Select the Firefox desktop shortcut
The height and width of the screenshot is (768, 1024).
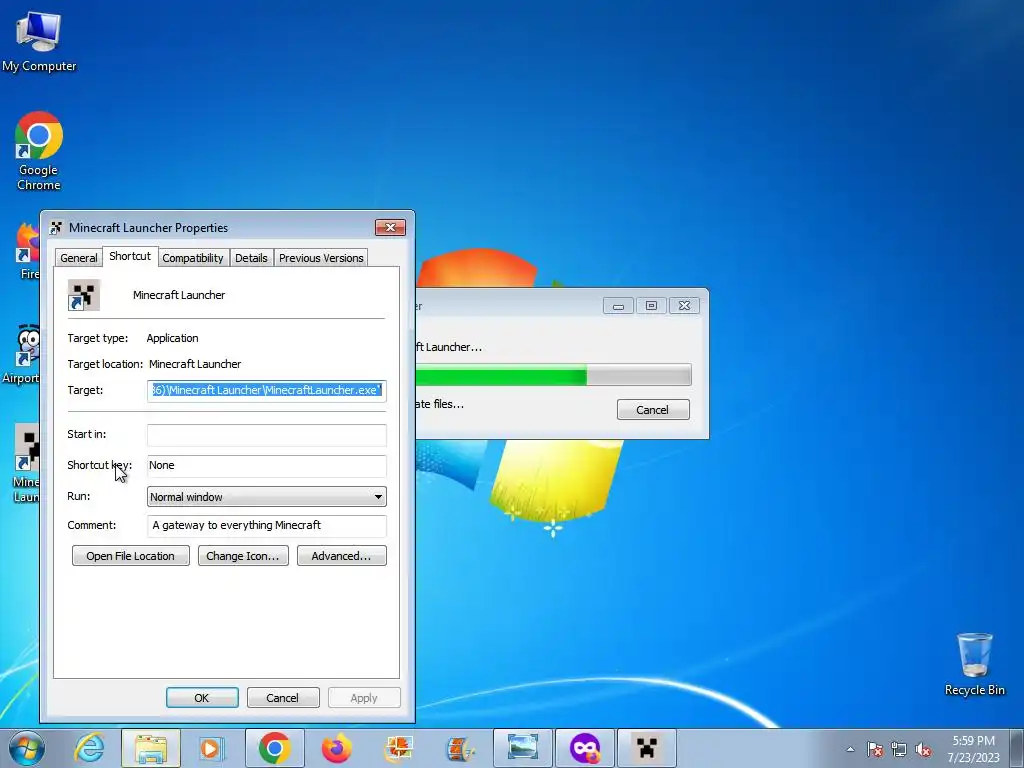(28, 251)
